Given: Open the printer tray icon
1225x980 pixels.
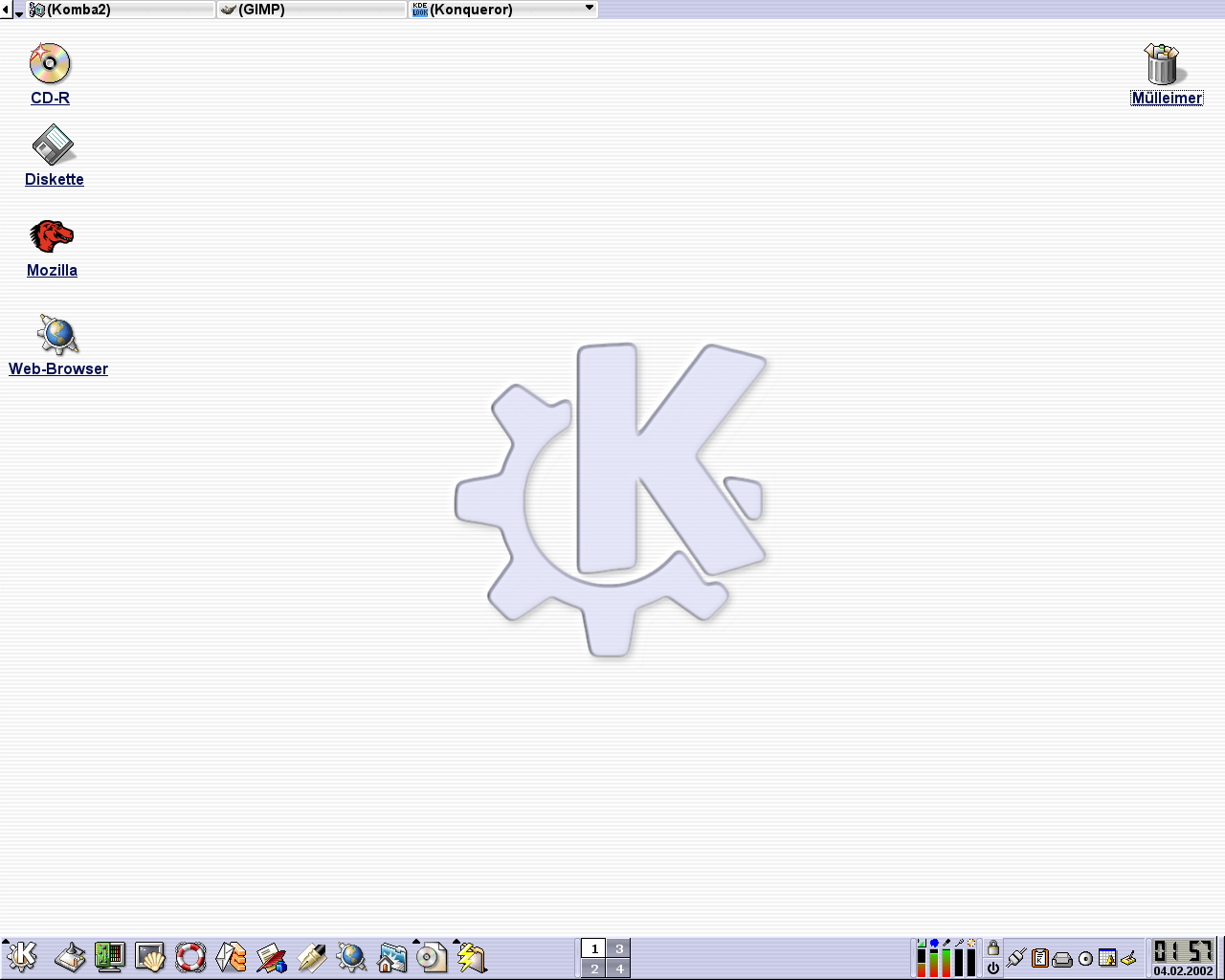Looking at the screenshot, I should tap(1062, 958).
